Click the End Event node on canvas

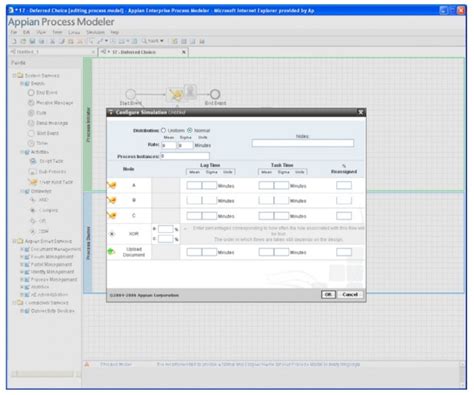point(215,94)
